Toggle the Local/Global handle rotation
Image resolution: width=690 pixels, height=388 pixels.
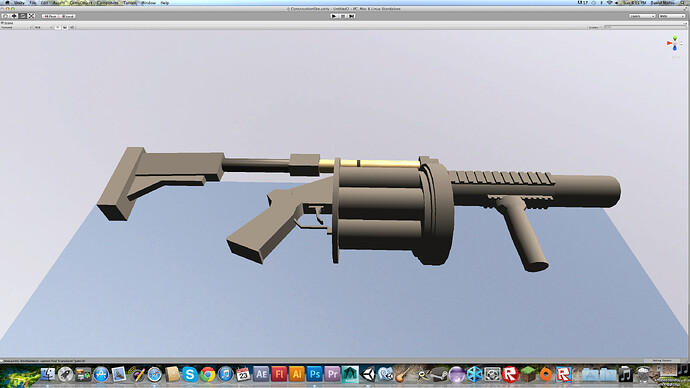(x=67, y=16)
